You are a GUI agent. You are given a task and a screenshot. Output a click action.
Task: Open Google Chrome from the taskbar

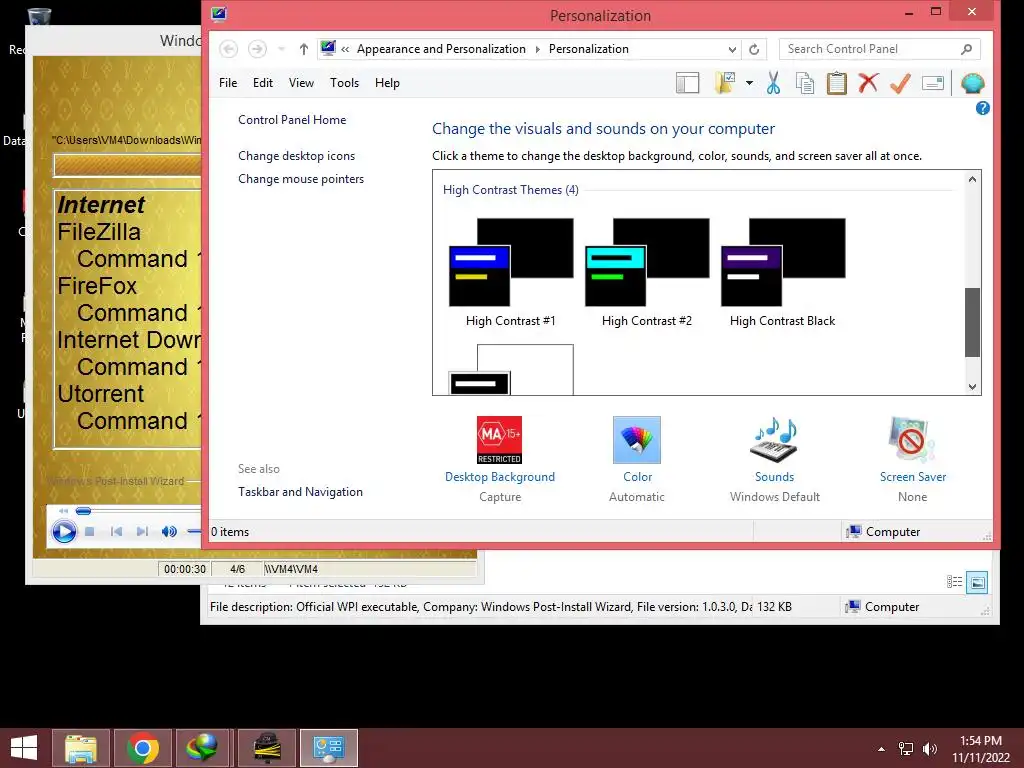[142, 748]
